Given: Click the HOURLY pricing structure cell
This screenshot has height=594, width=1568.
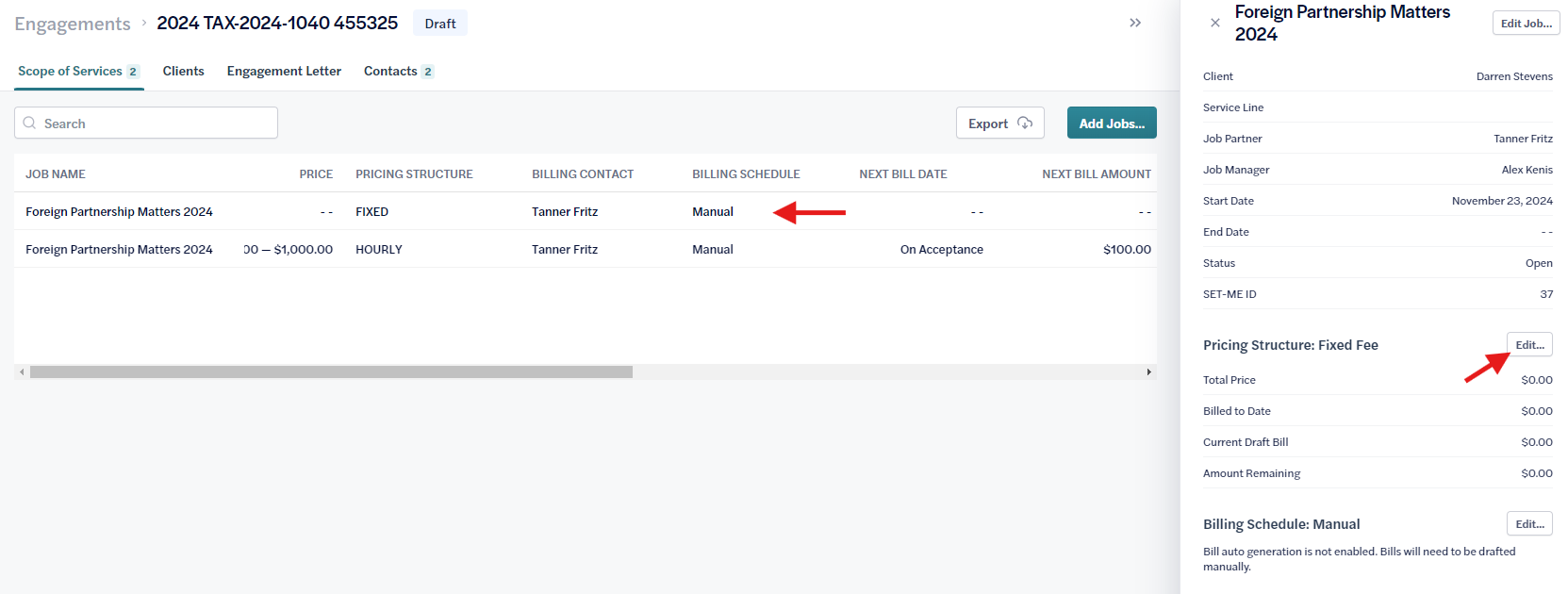Looking at the screenshot, I should [x=379, y=250].
